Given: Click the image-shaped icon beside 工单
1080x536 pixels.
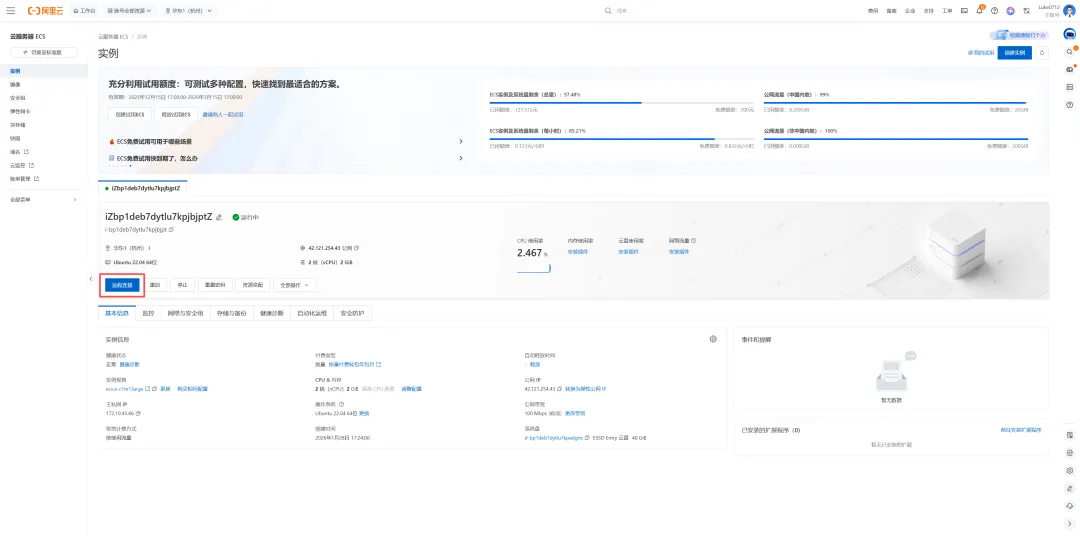Looking at the screenshot, I should [x=964, y=11].
